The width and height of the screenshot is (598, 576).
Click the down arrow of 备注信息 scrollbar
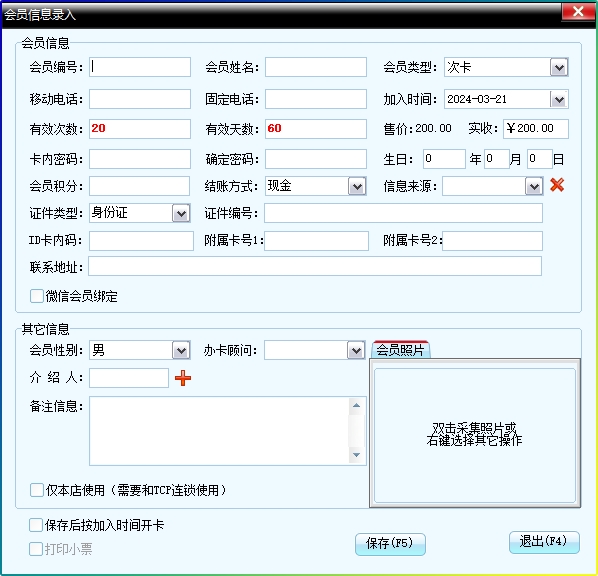(356, 455)
